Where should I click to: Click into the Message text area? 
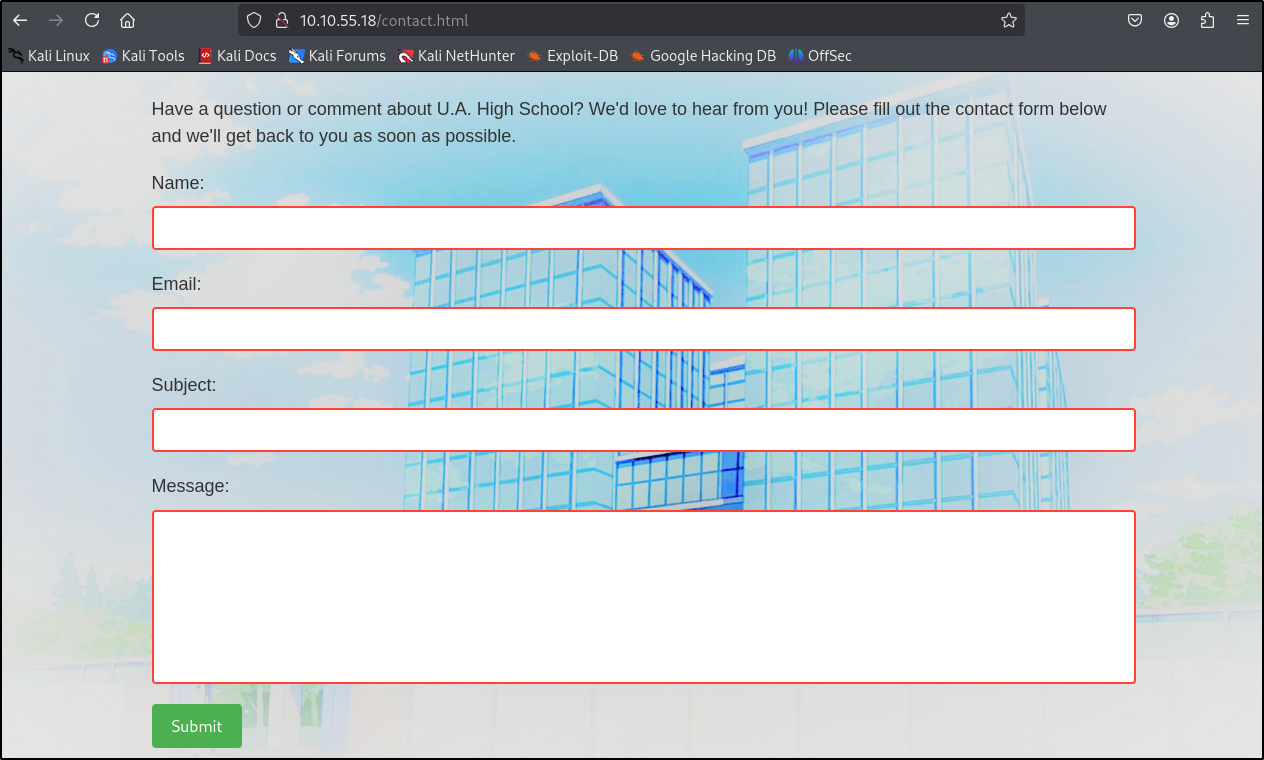(643, 597)
